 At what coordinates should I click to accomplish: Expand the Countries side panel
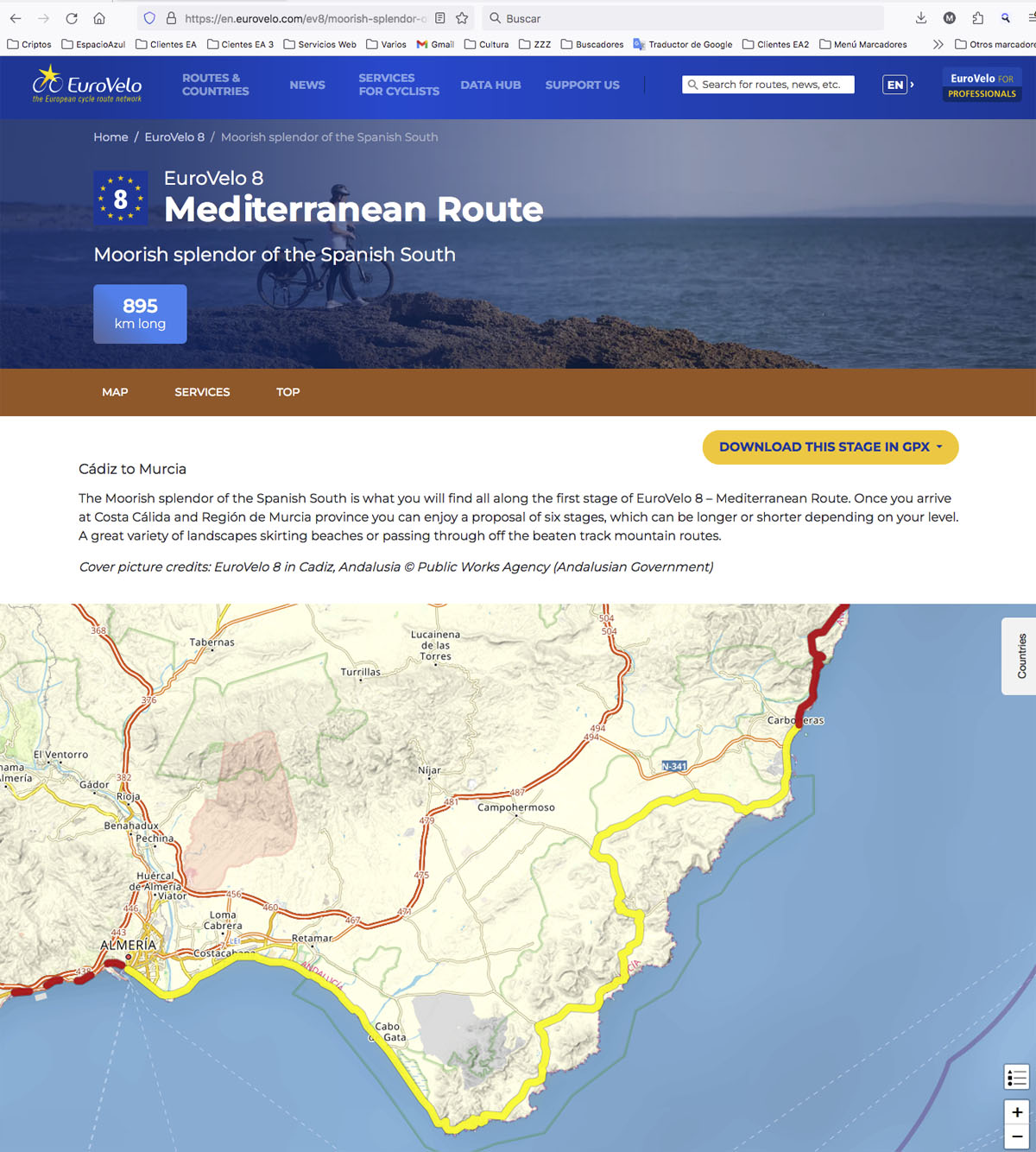[x=1020, y=656]
